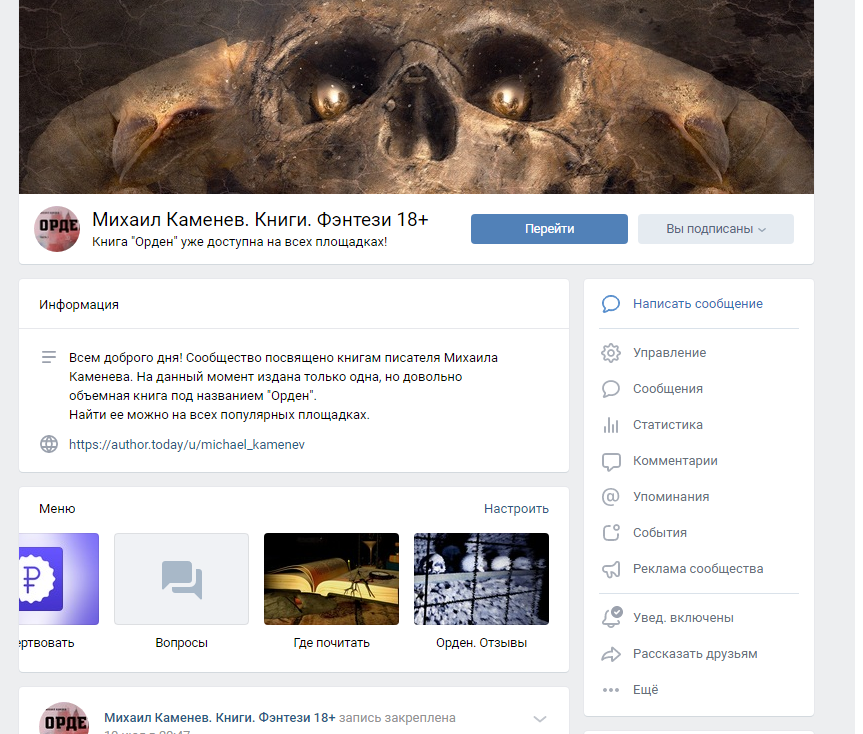Toggle notifications with Увед. включены bell

[x=610, y=618]
